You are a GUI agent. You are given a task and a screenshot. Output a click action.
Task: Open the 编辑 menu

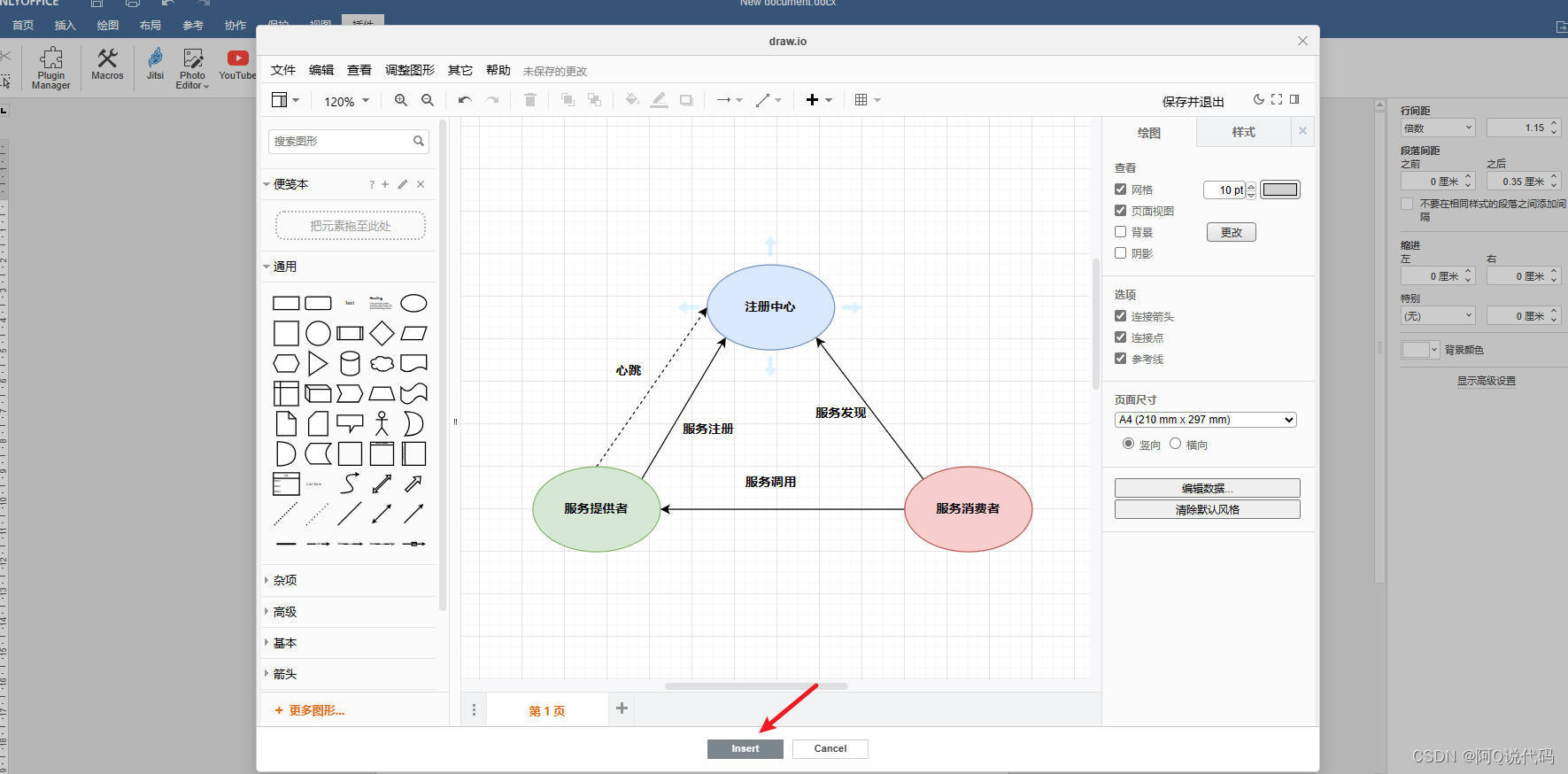321,70
